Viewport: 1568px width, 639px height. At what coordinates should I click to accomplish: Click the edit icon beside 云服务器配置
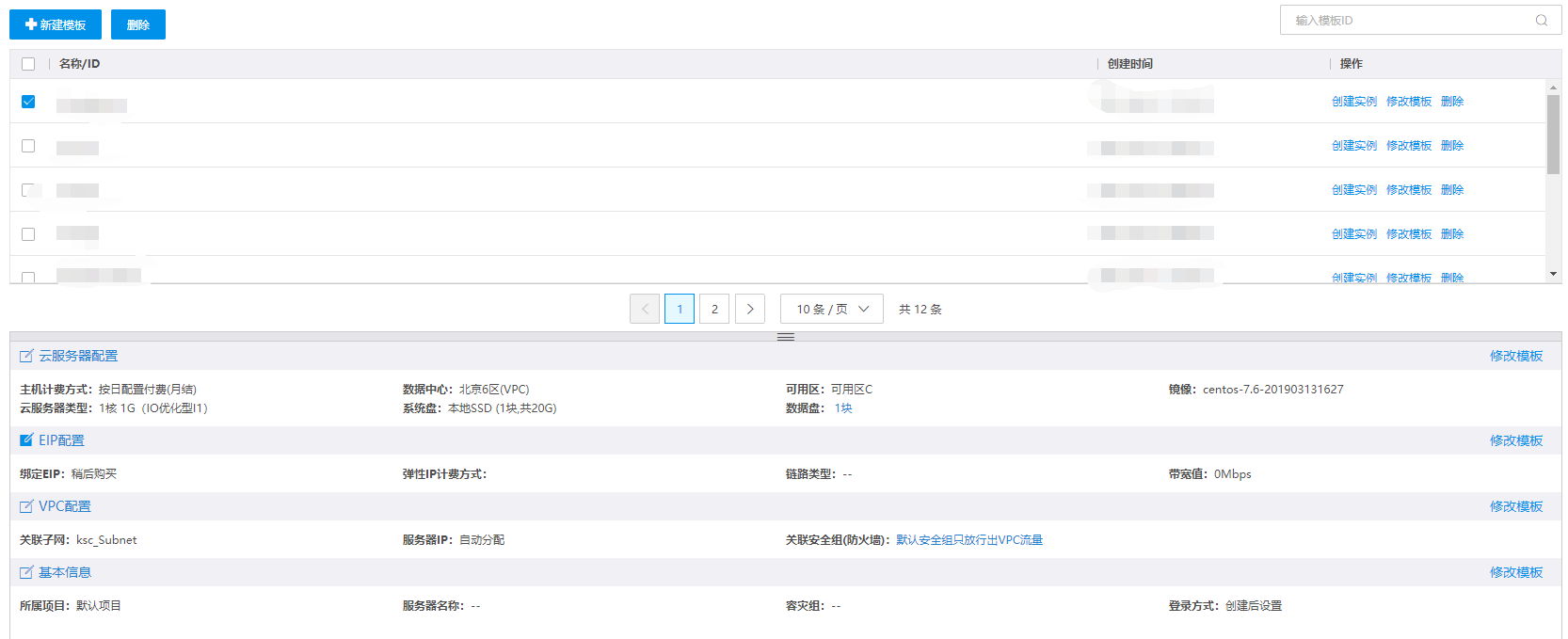(x=26, y=356)
